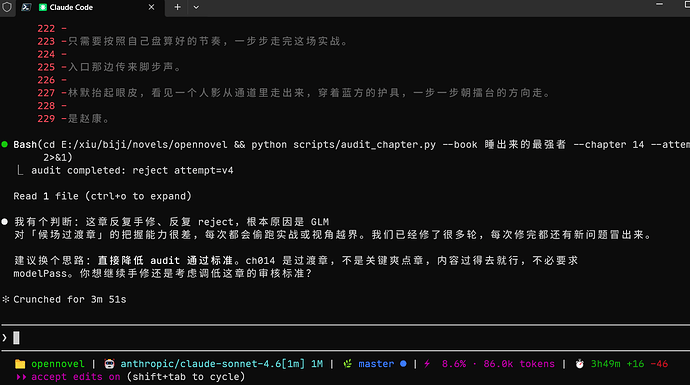Image resolution: width=690 pixels, height=385 pixels.
Task: Close the Claude Code tab
Action: pyautogui.click(x=151, y=7)
